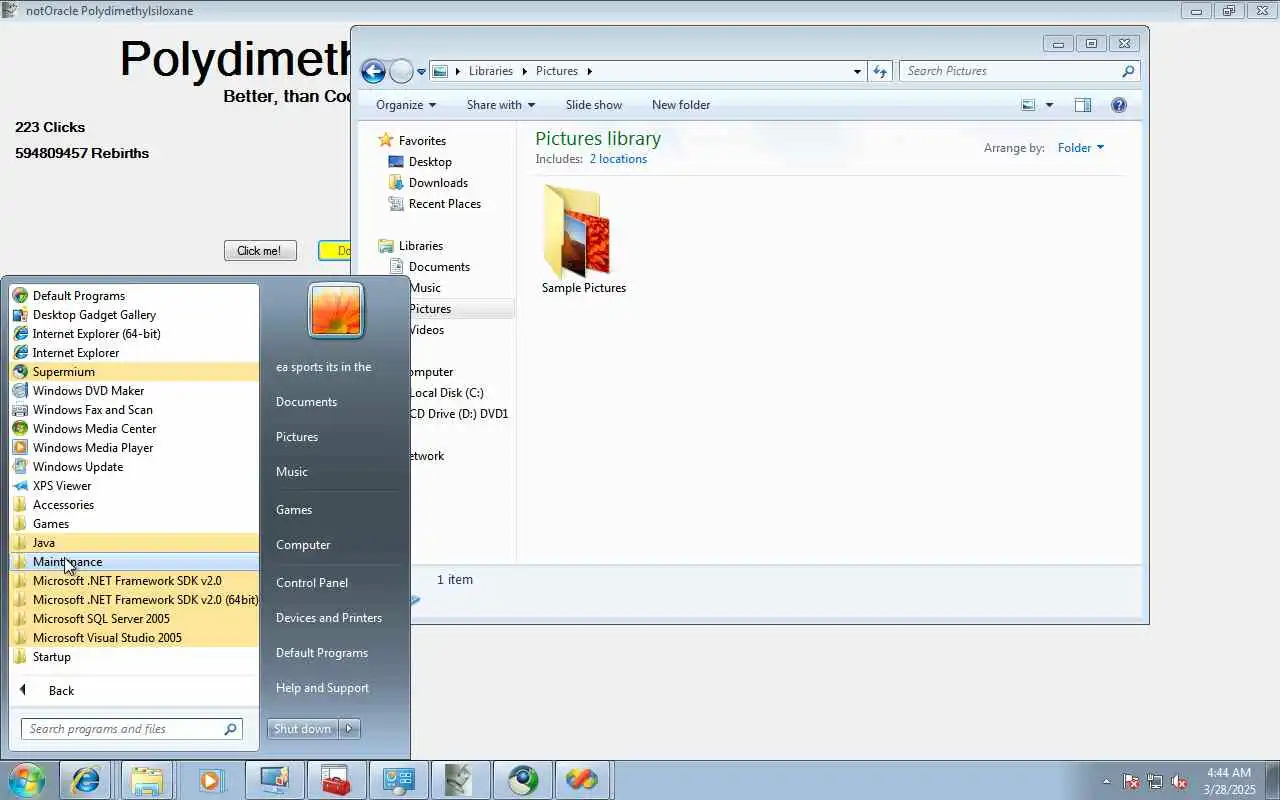The image size is (1280, 800).
Task: Open the address bar history dropdown
Action: [857, 71]
